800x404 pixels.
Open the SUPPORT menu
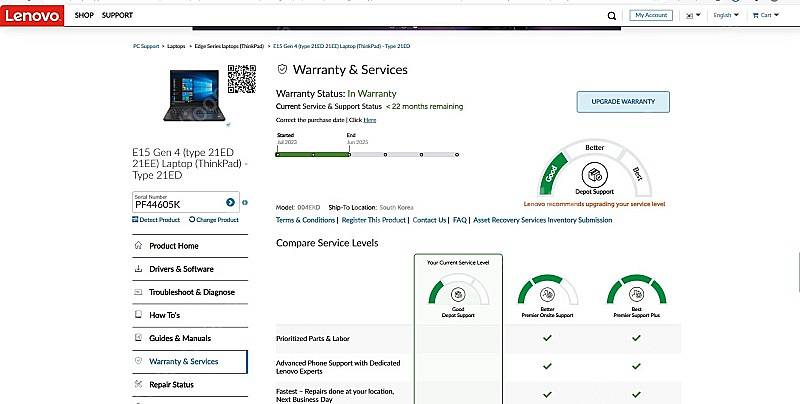117,15
